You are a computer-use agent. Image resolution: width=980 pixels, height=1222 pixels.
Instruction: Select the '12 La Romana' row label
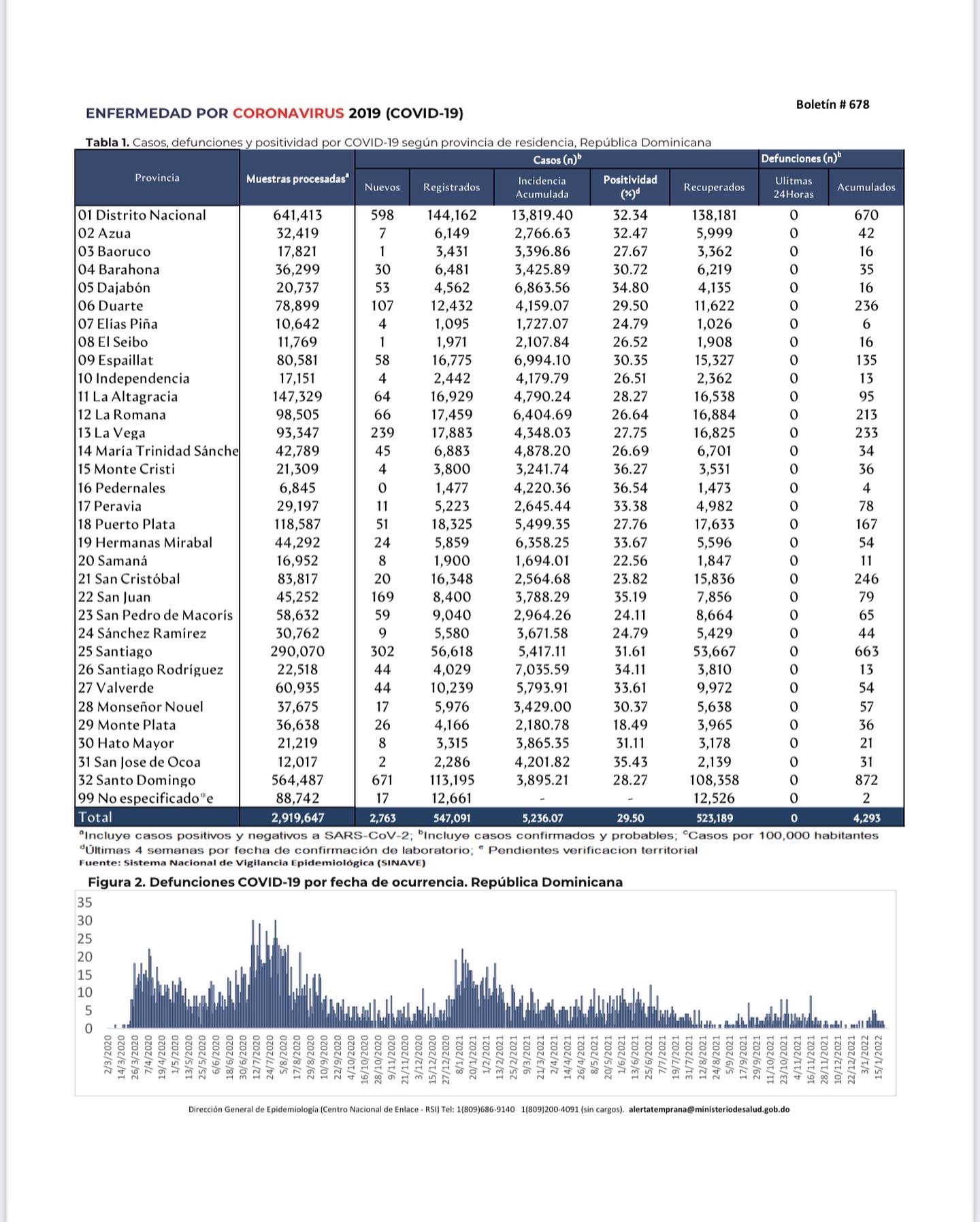pos(122,415)
